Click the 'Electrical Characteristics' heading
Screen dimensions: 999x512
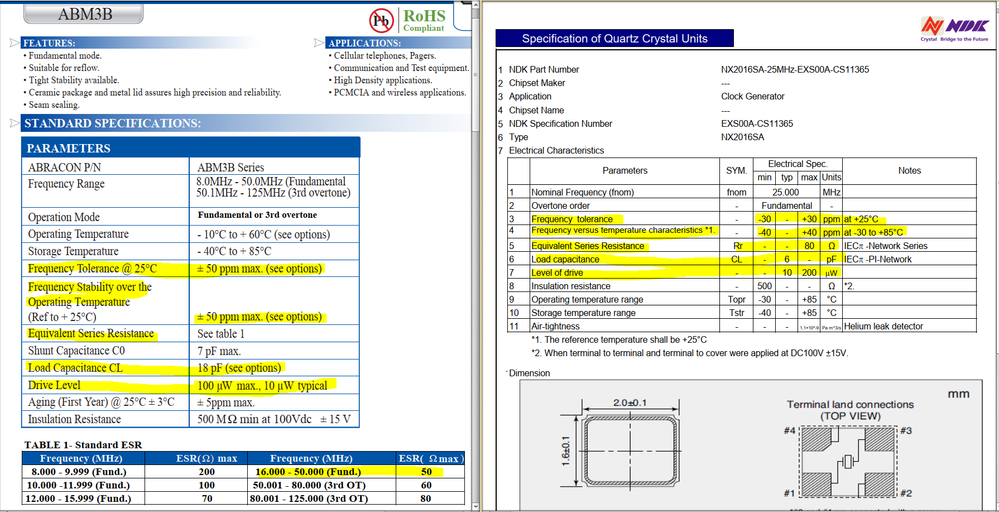coord(556,151)
